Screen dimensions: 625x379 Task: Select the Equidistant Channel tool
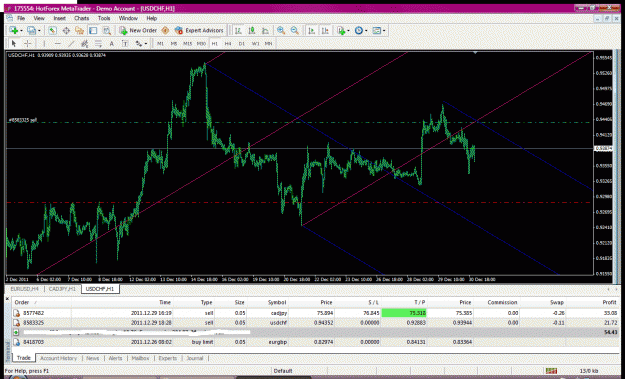coord(85,43)
